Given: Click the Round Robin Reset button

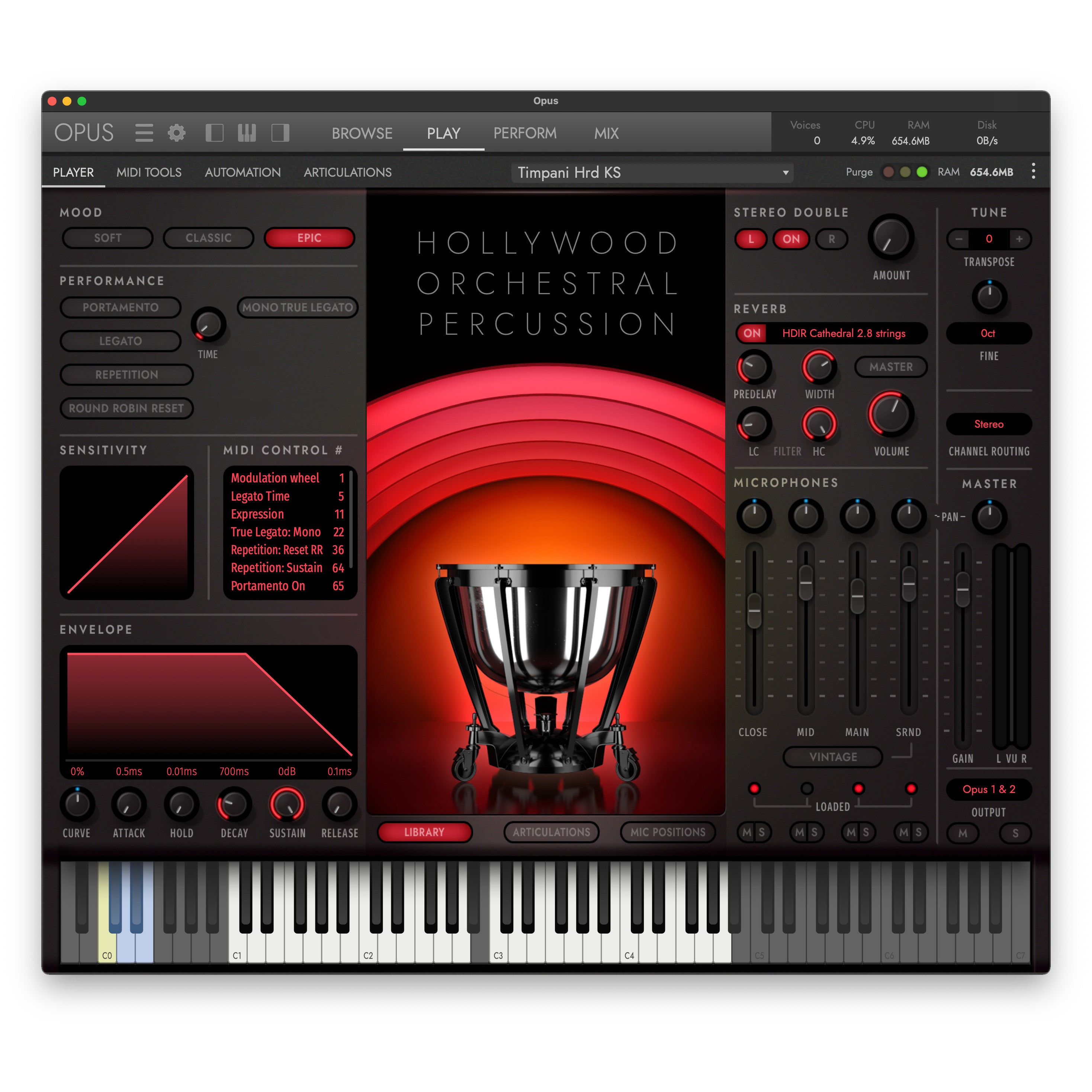Looking at the screenshot, I should tap(126, 408).
